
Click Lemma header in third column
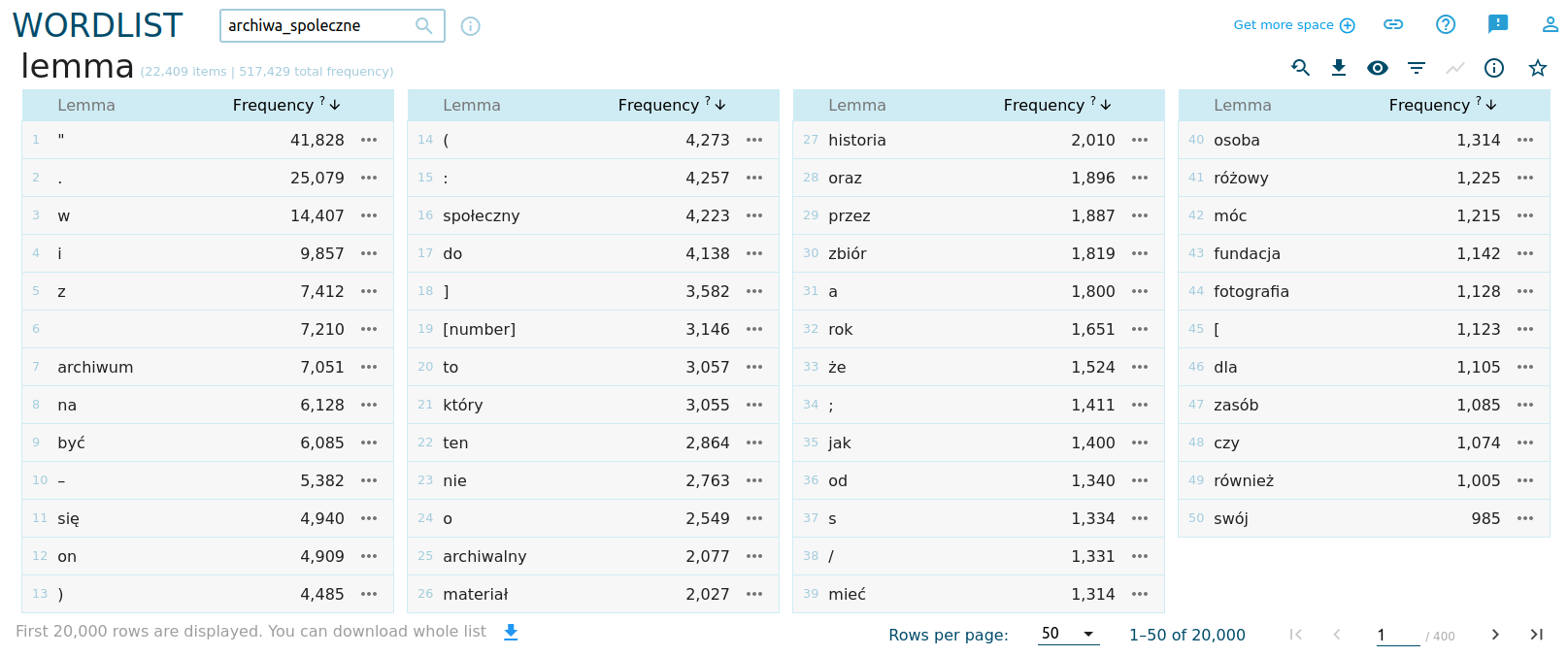coord(857,105)
